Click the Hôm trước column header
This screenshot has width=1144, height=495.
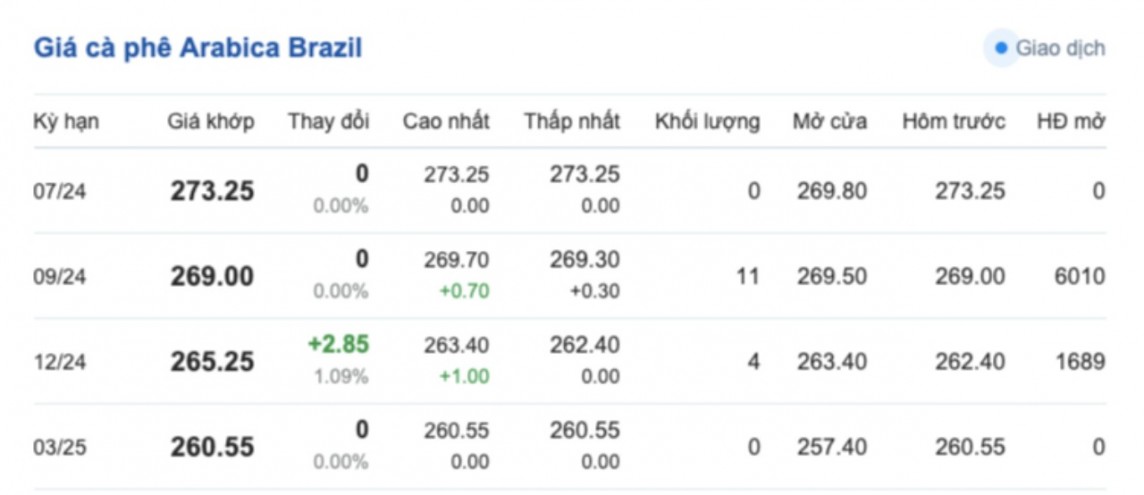953,122
